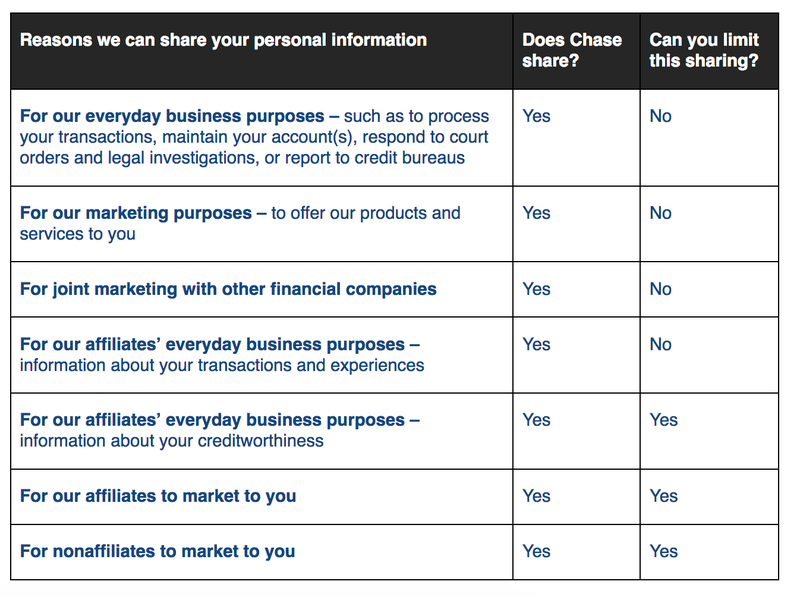Click 'Yes' limit cell for nonaffiliates marketing

click(663, 551)
